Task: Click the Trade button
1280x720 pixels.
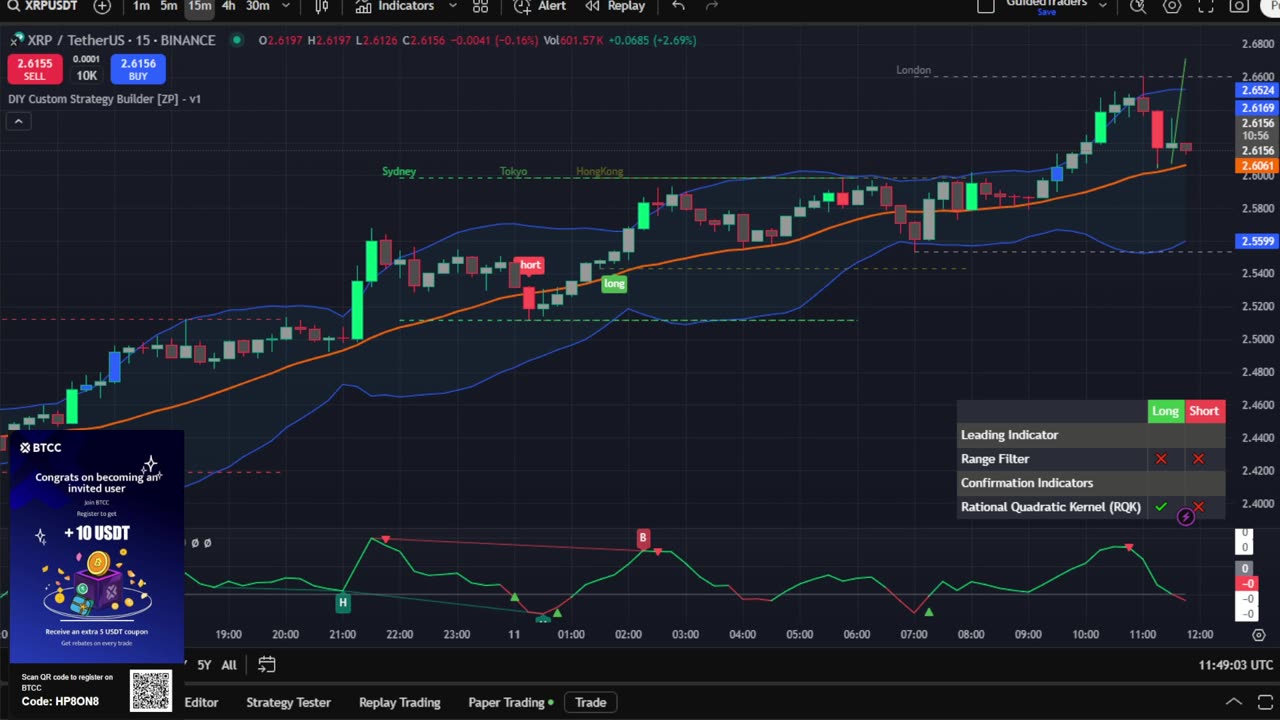Action: (x=590, y=702)
